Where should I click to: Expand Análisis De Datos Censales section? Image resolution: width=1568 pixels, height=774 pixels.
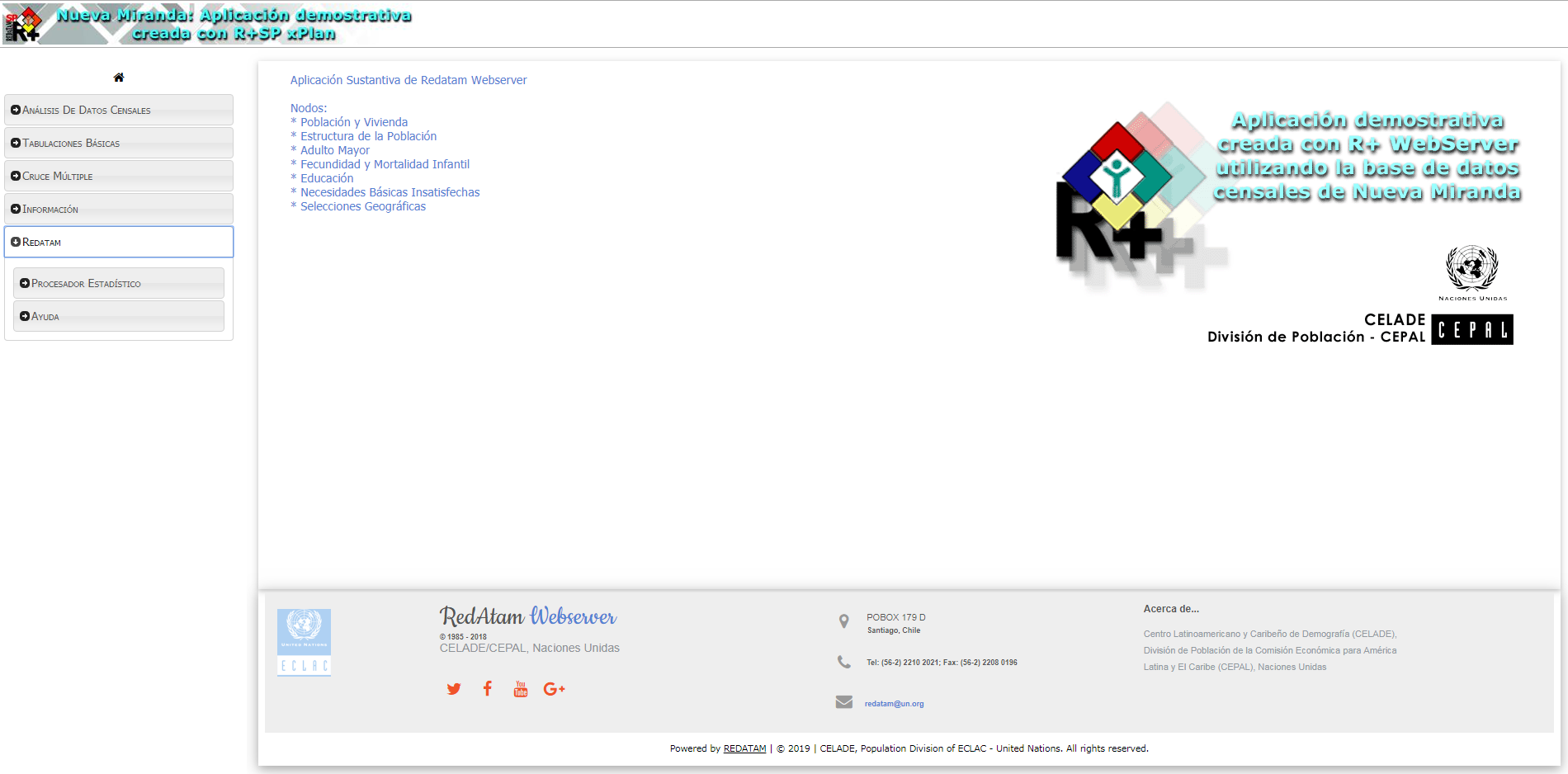tap(119, 110)
